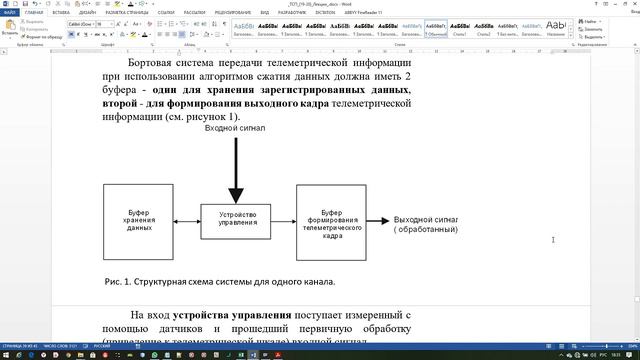640x360 pixels.
Task: Toggle superscript formatting
Action: coord(111,35)
